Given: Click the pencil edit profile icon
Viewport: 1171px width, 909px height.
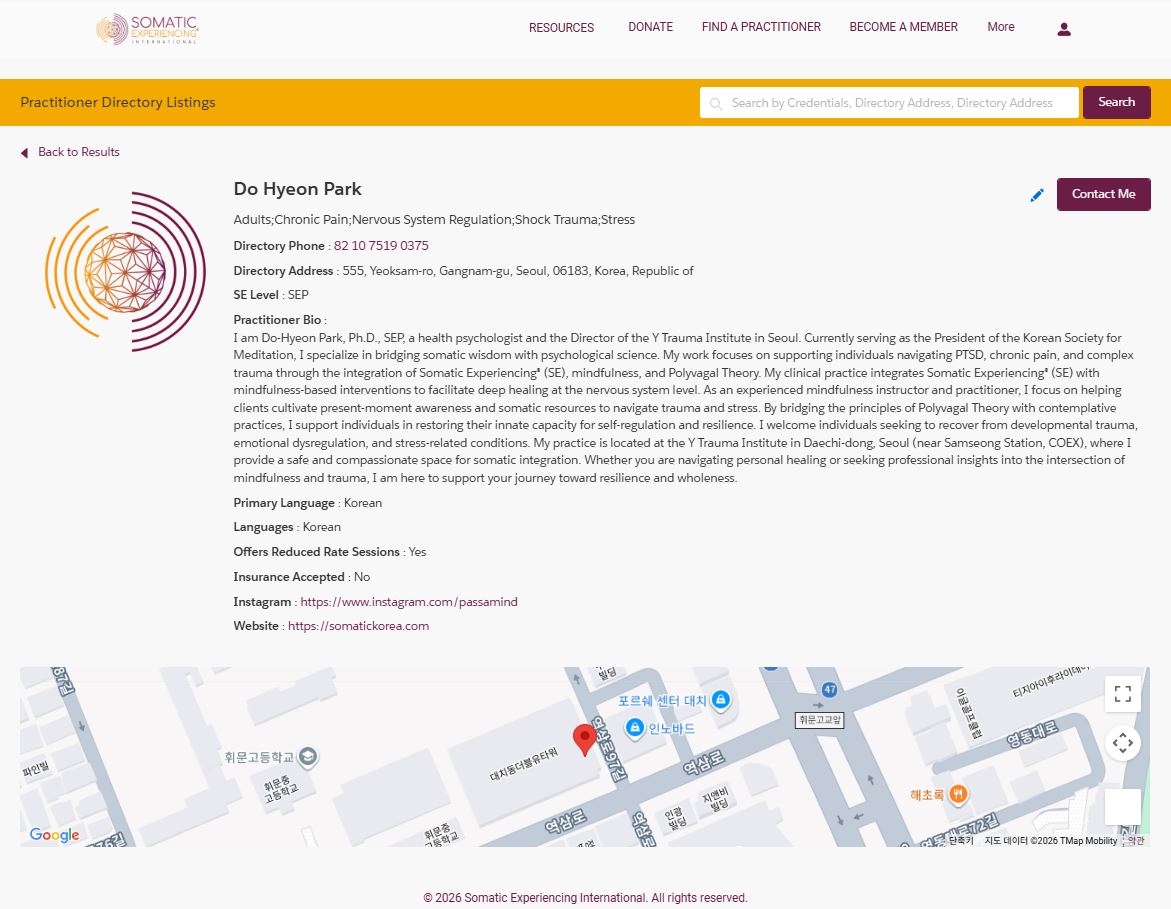Looking at the screenshot, I should click(1037, 195).
